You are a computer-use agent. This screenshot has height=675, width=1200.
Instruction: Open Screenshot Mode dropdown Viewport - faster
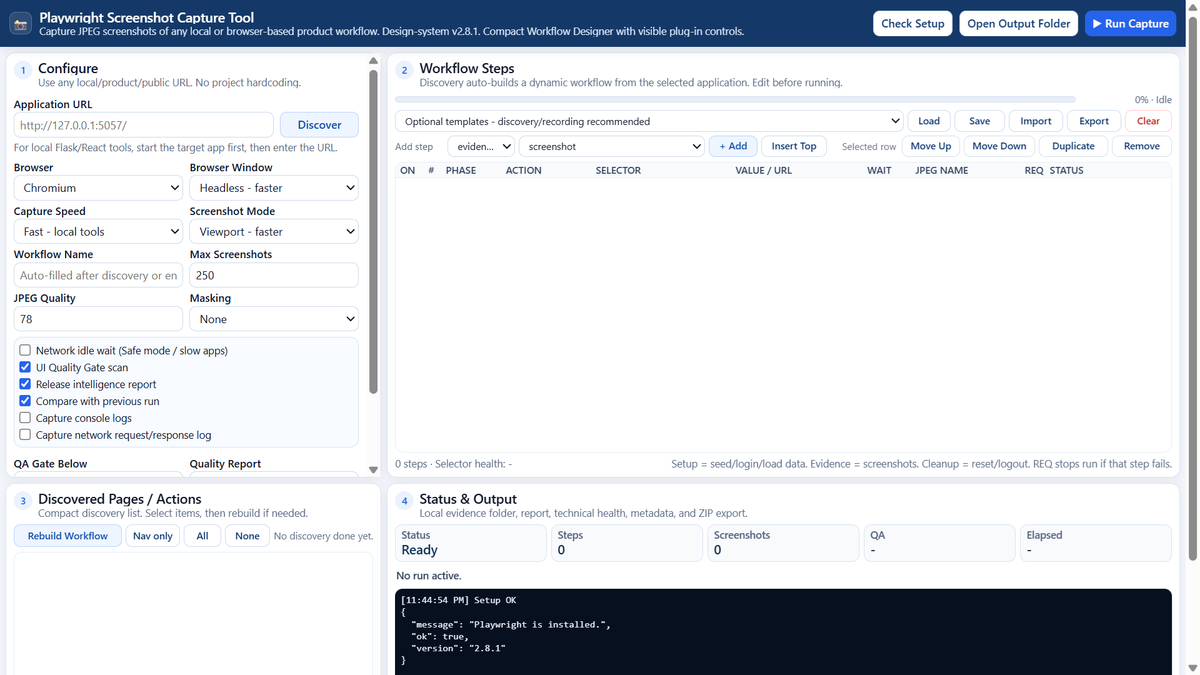point(274,232)
